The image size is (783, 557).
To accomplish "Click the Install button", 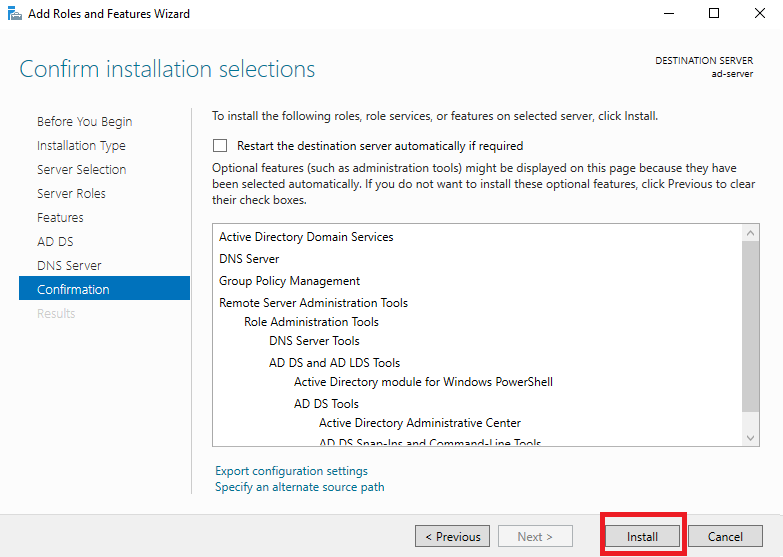I will point(642,536).
